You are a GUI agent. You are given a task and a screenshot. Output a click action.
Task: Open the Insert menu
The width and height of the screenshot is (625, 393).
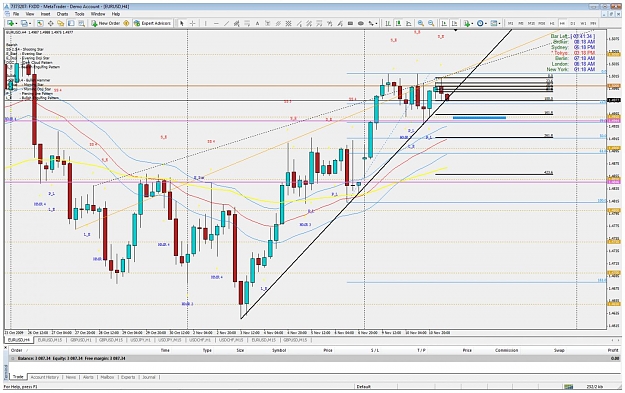[x=45, y=14]
